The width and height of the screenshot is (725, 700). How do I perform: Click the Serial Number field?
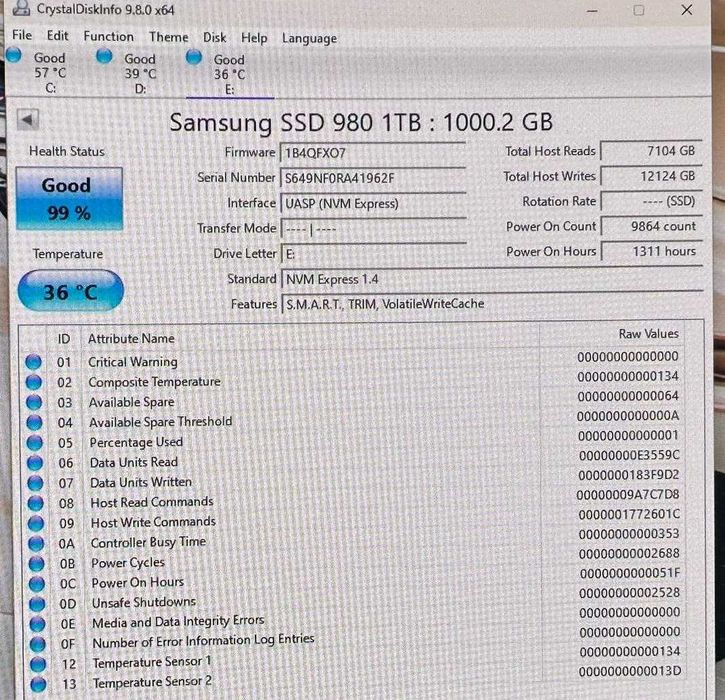point(373,178)
